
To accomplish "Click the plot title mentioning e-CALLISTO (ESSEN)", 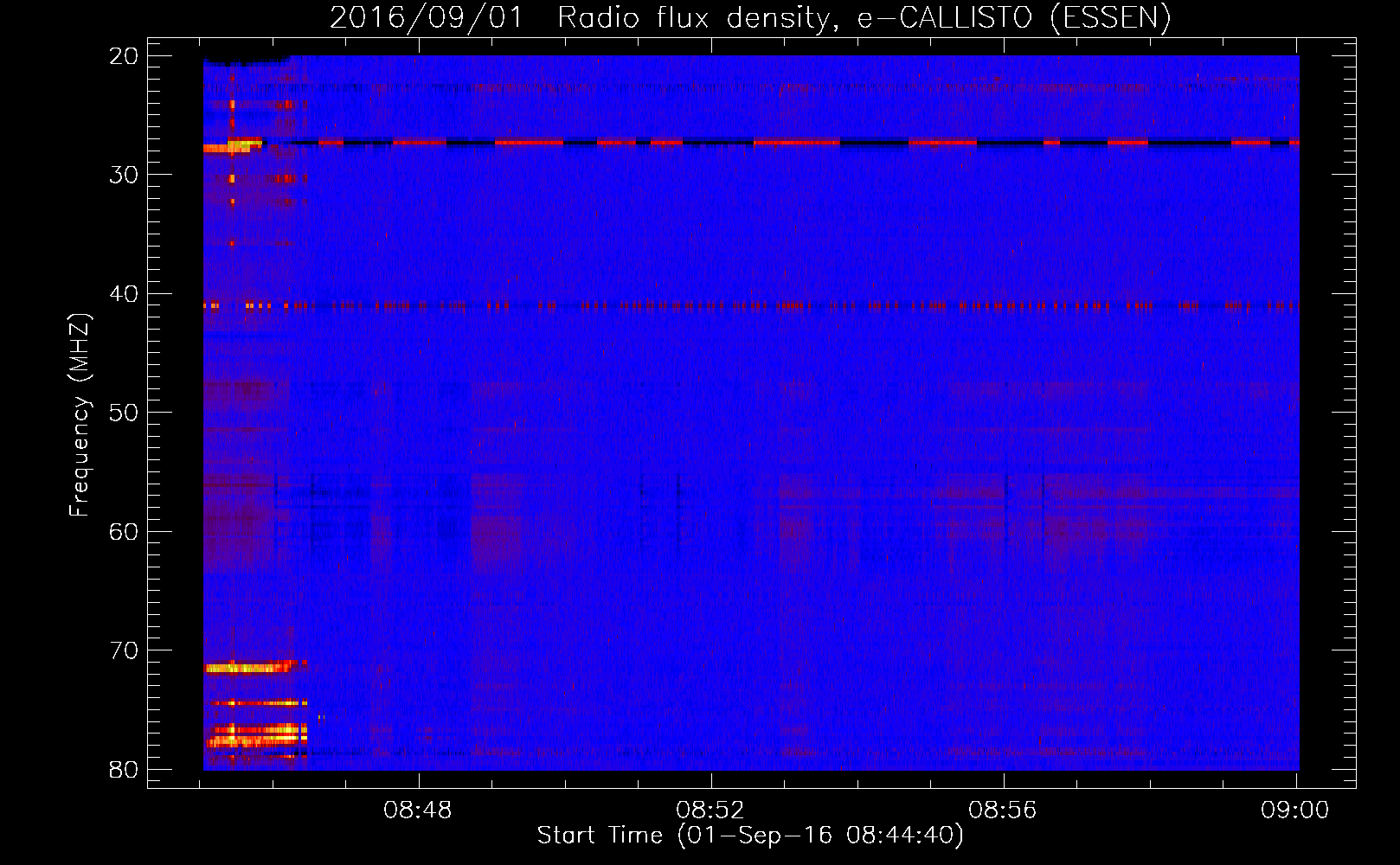I will coord(750,17).
